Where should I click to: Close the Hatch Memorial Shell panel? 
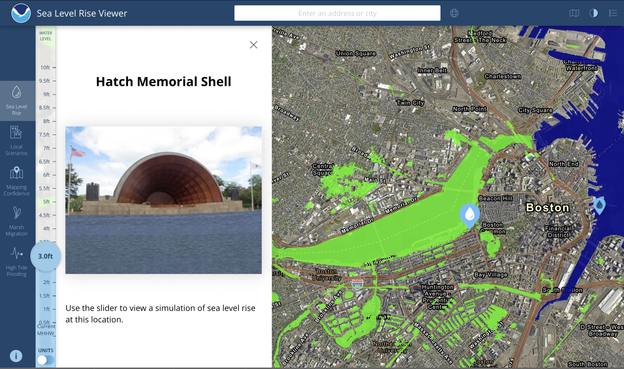[254, 45]
